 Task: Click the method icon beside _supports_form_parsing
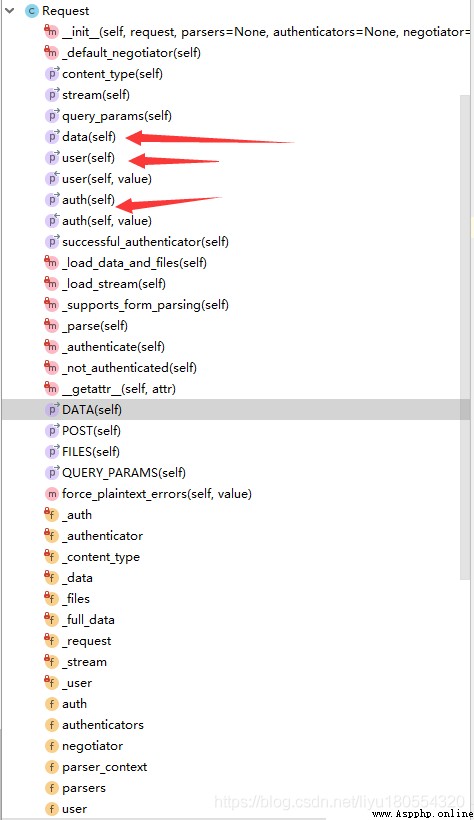click(x=51, y=304)
